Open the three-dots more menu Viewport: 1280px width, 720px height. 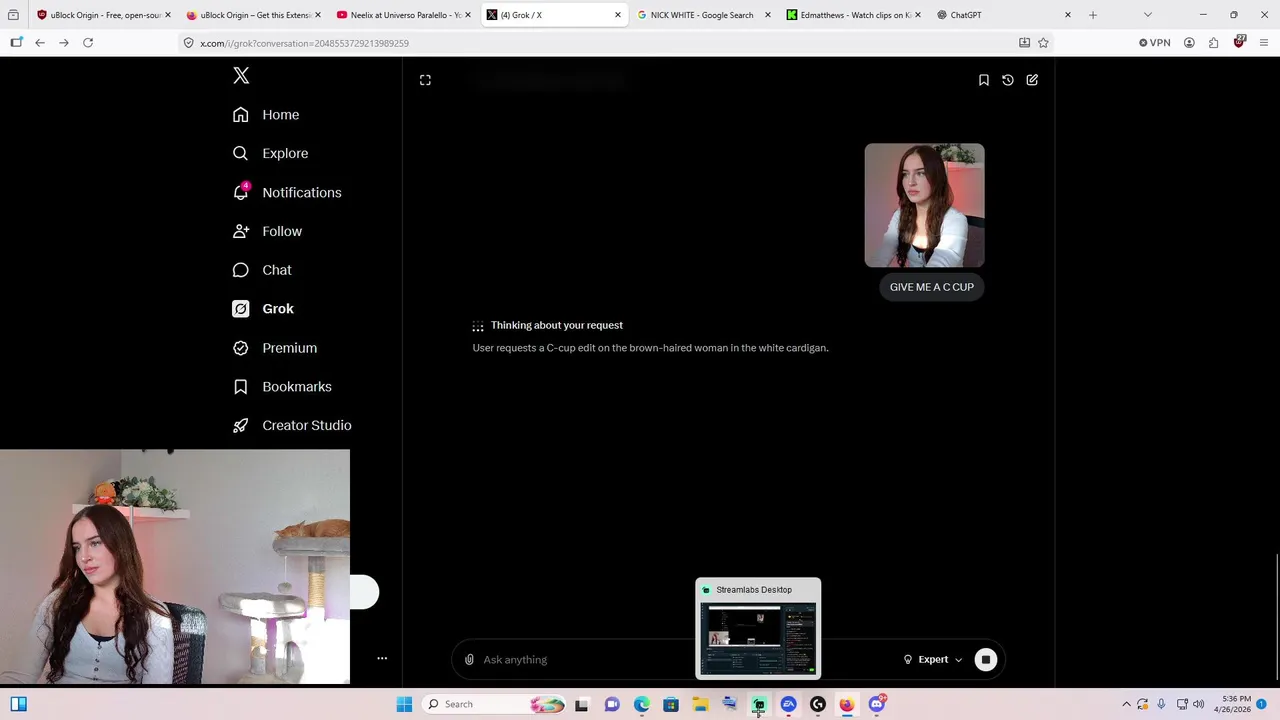[382, 658]
